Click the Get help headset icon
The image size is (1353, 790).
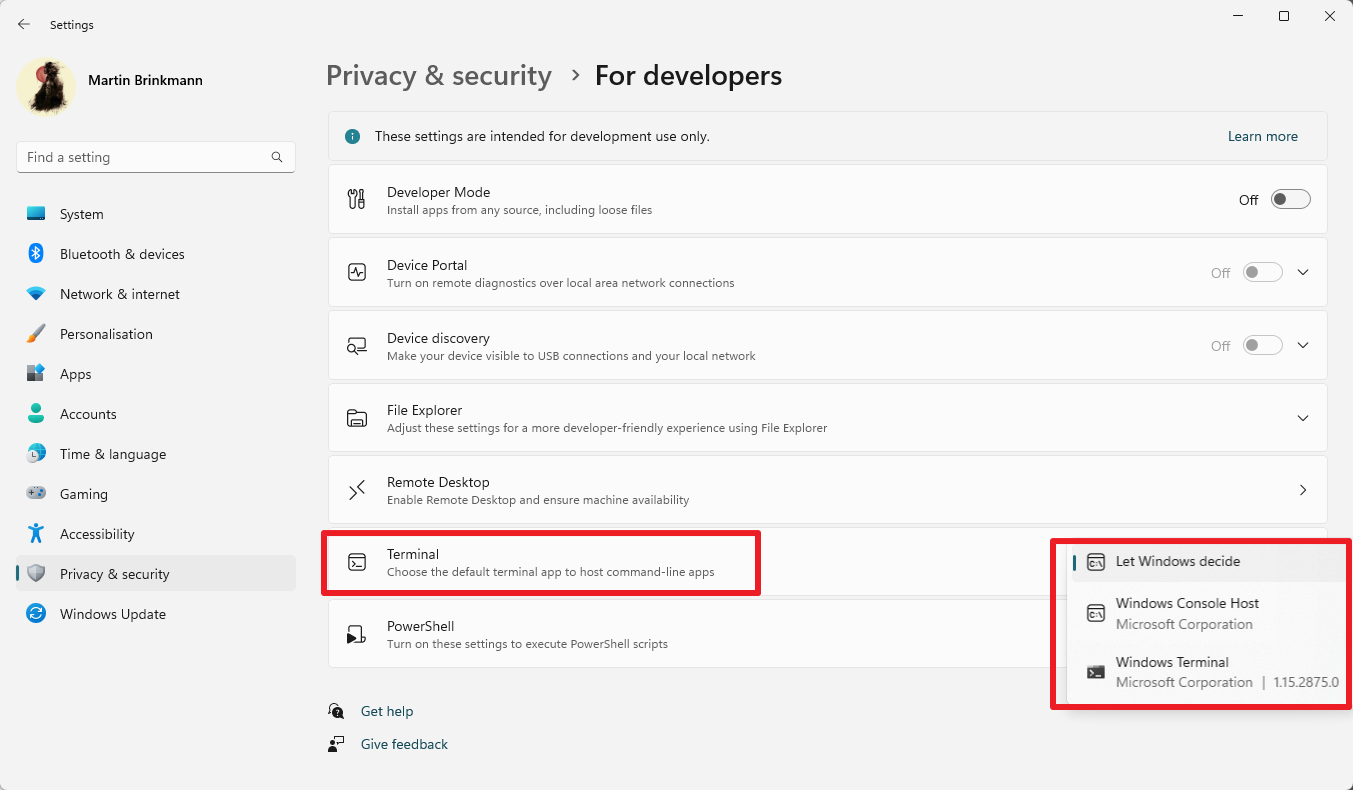tap(336, 711)
